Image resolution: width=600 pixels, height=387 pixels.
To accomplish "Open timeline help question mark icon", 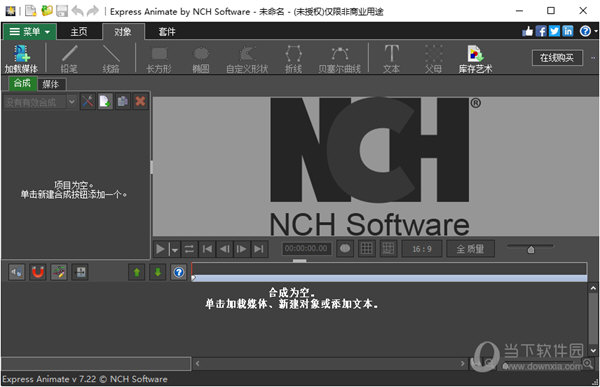I will click(x=179, y=272).
